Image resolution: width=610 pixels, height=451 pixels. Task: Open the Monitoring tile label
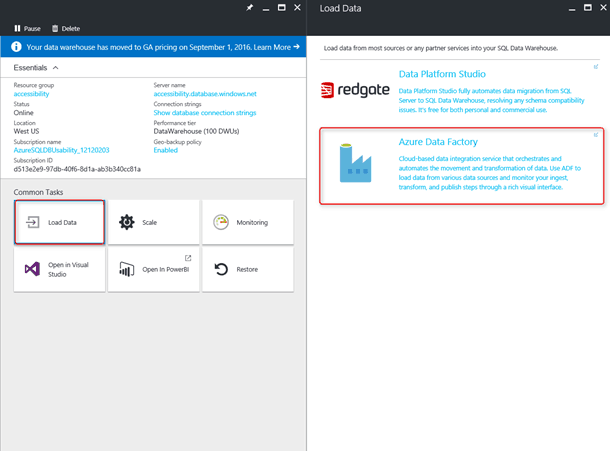[252, 223]
